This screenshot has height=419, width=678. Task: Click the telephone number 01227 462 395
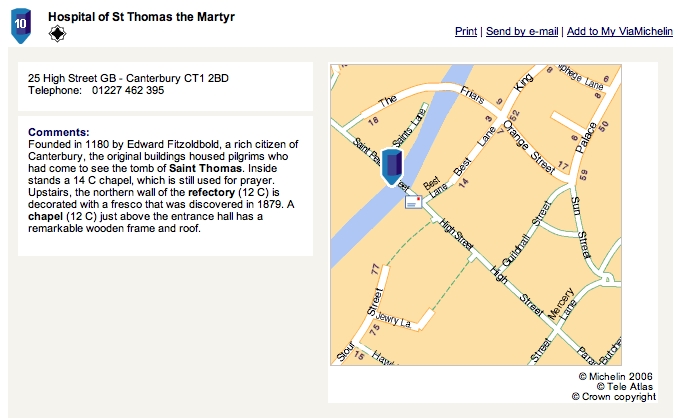pyautogui.click(x=128, y=90)
